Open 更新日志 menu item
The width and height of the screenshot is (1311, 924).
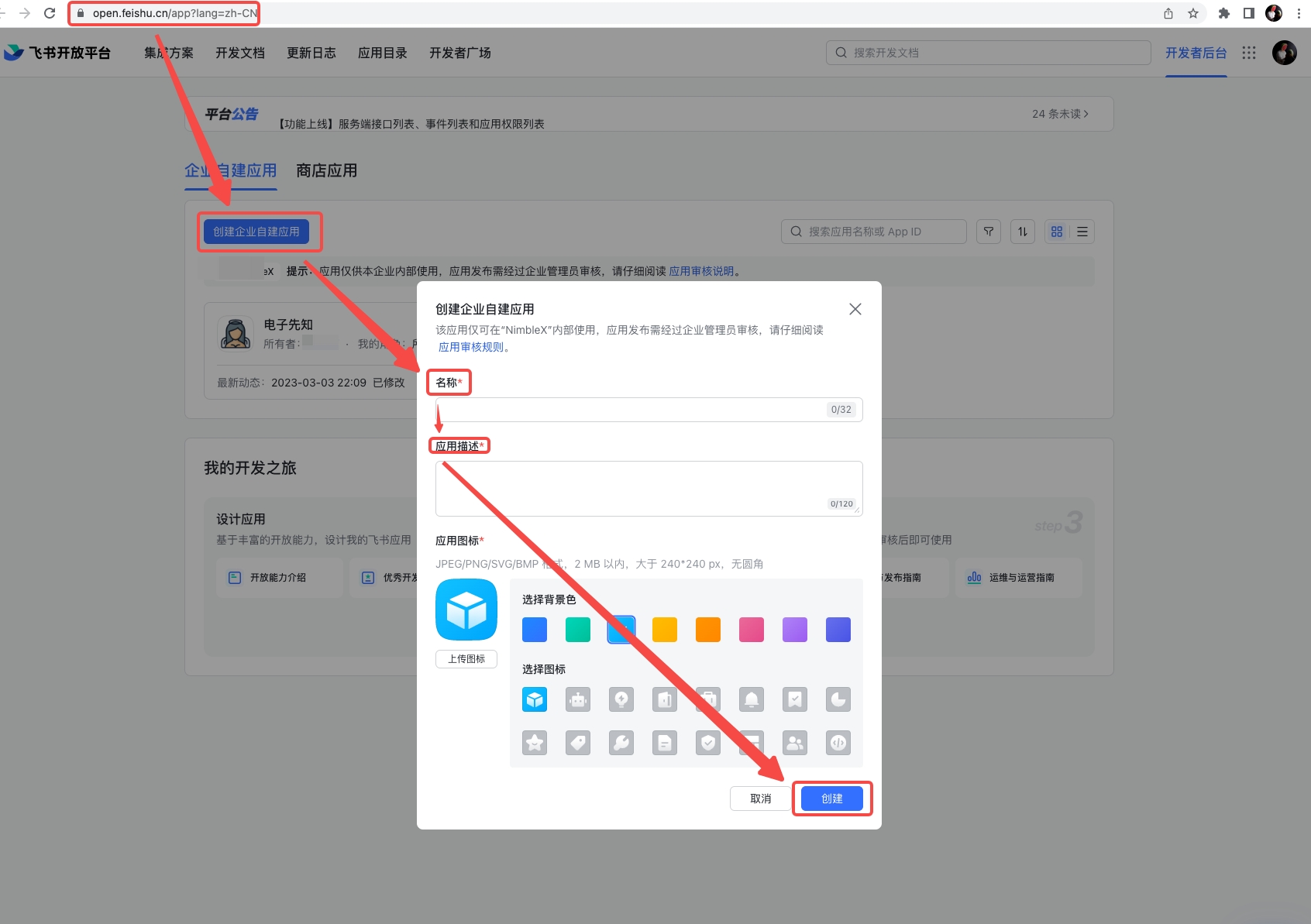tap(311, 53)
